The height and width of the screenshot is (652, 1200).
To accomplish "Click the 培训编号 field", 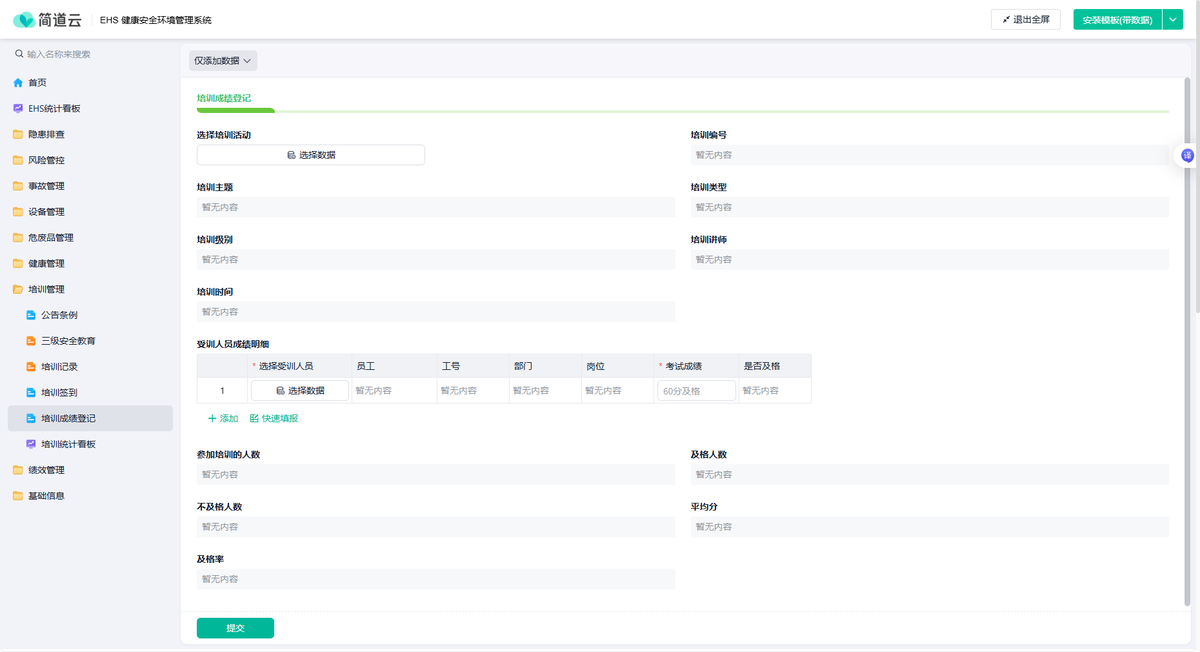I will (930, 155).
